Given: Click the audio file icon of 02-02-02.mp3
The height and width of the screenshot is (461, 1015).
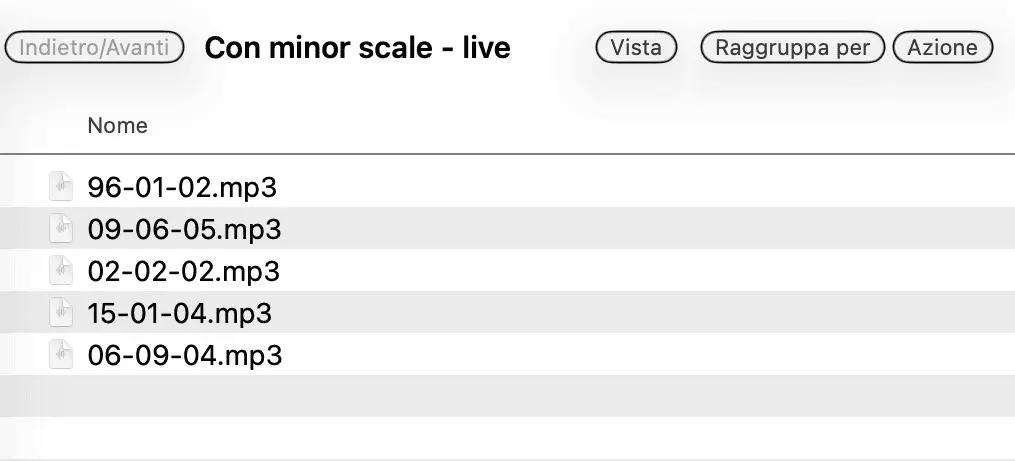Looking at the screenshot, I should tap(62, 271).
